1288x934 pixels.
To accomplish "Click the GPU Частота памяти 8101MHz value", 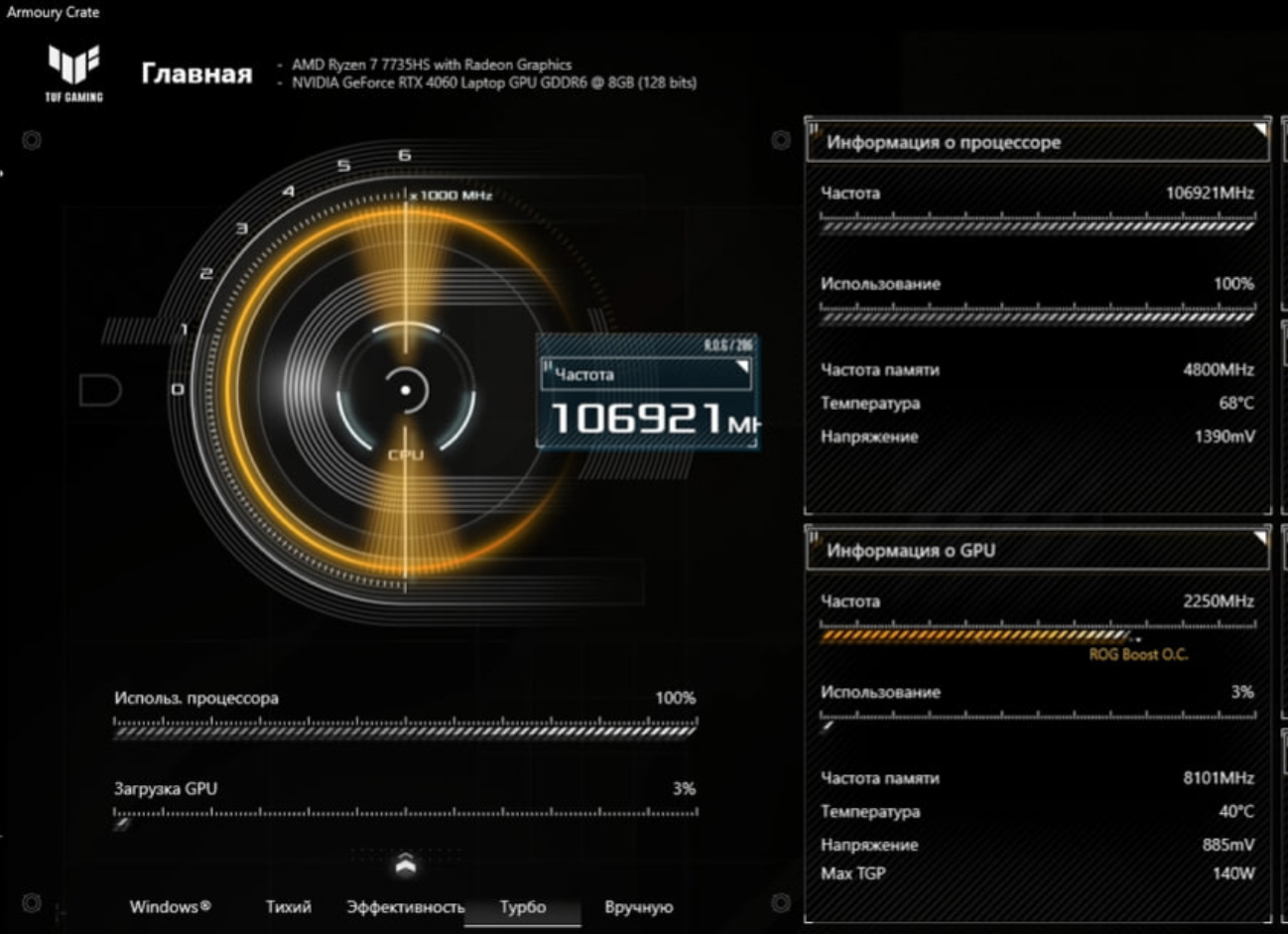I will 1219,777.
